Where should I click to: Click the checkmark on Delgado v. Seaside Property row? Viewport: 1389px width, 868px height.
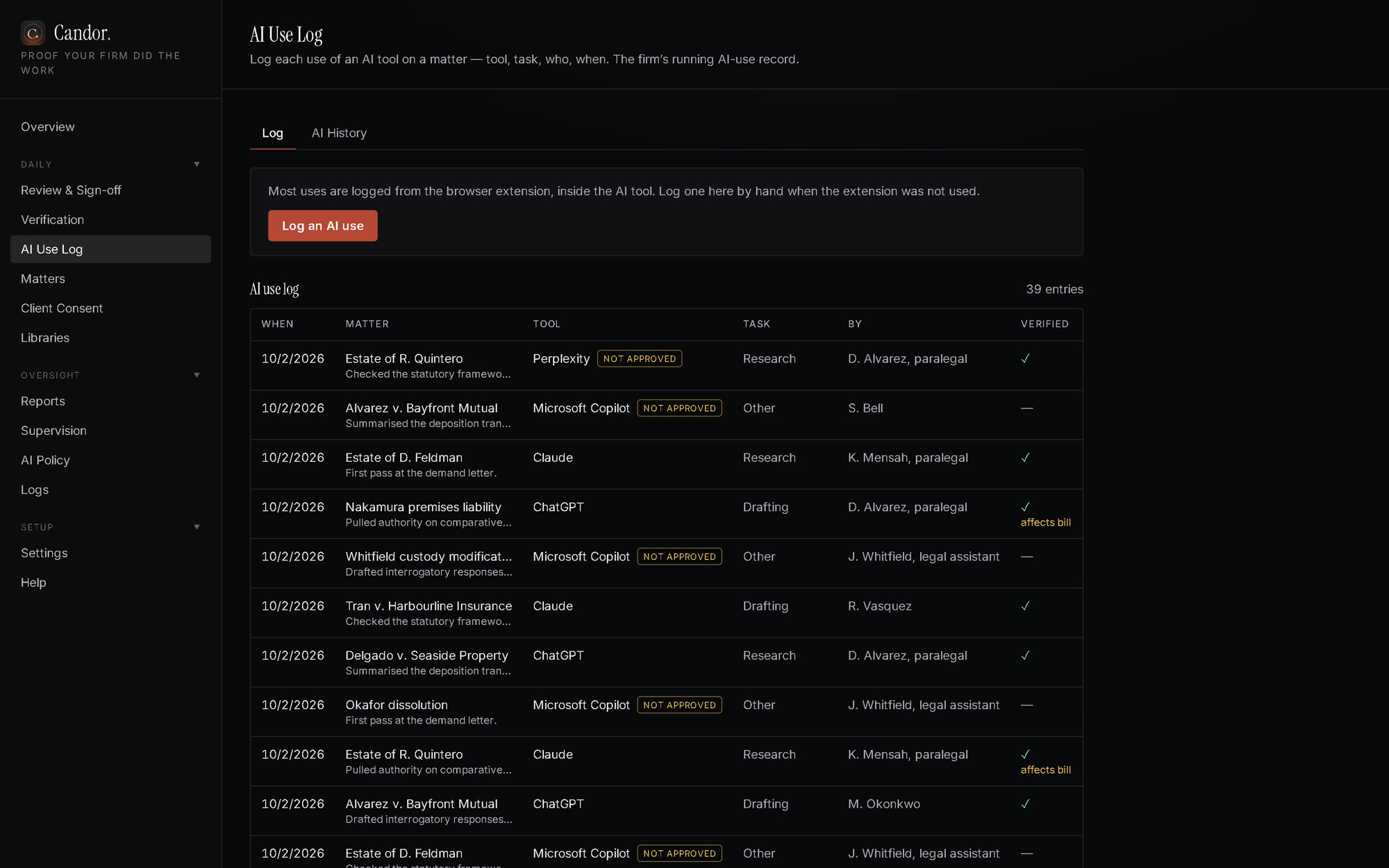pos(1026,656)
